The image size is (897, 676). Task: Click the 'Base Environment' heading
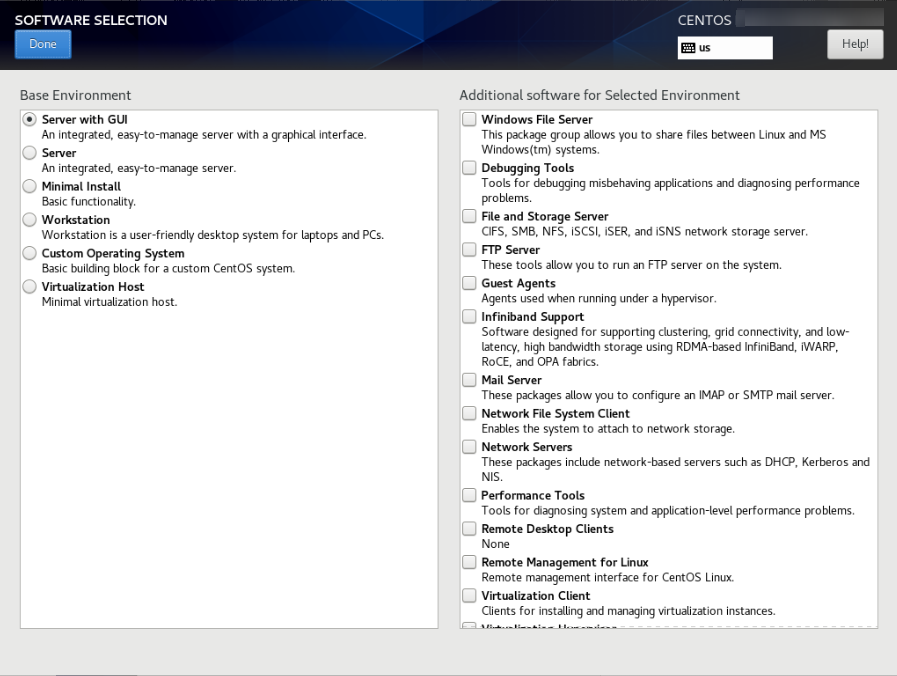pos(76,96)
